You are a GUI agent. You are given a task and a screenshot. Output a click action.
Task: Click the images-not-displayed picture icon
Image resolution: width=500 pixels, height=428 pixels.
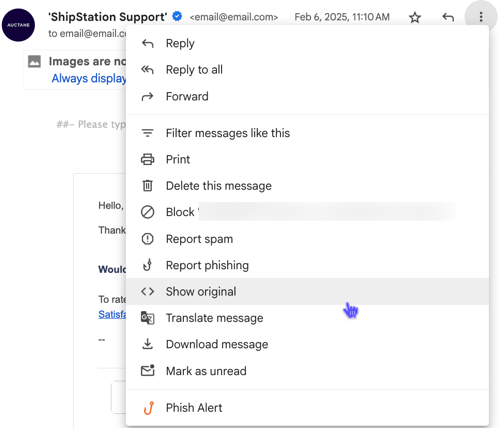click(34, 61)
